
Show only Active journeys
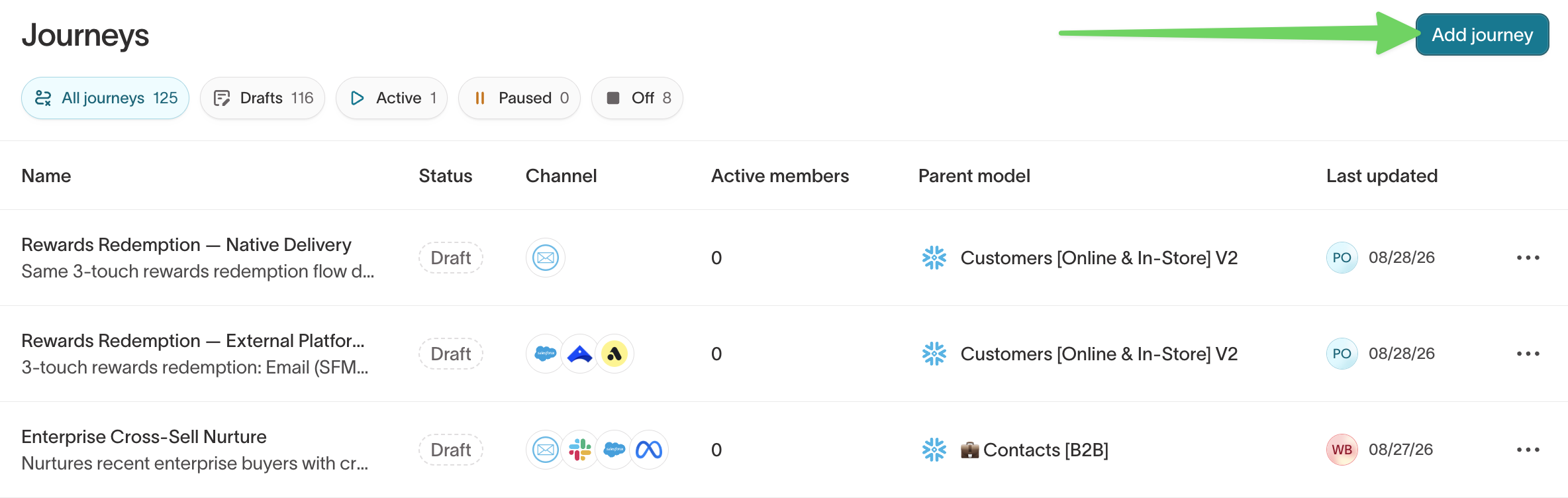coord(391,98)
